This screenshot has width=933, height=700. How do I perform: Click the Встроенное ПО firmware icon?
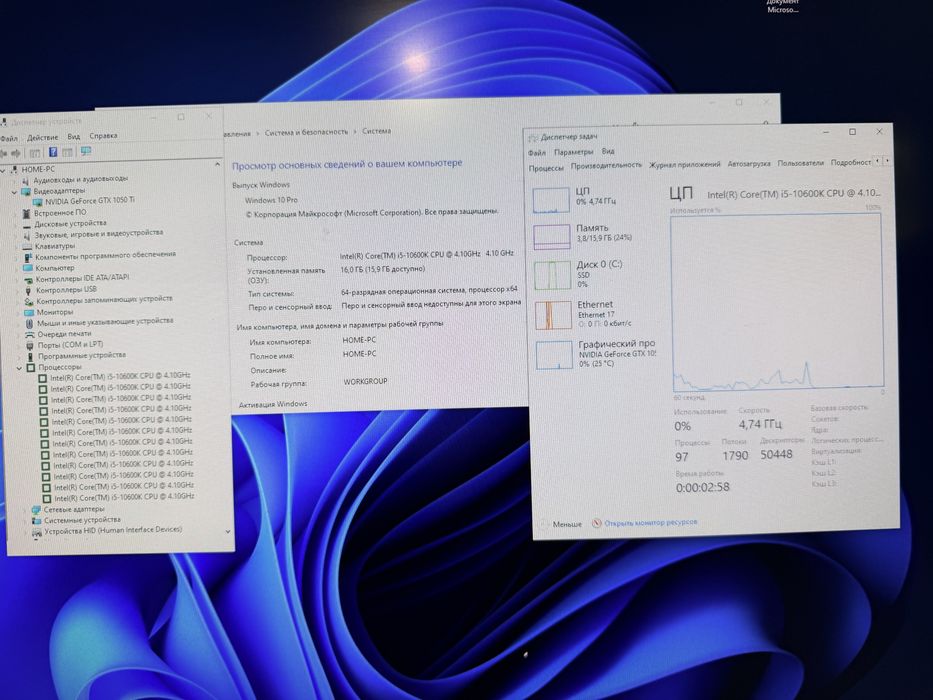coord(26,213)
